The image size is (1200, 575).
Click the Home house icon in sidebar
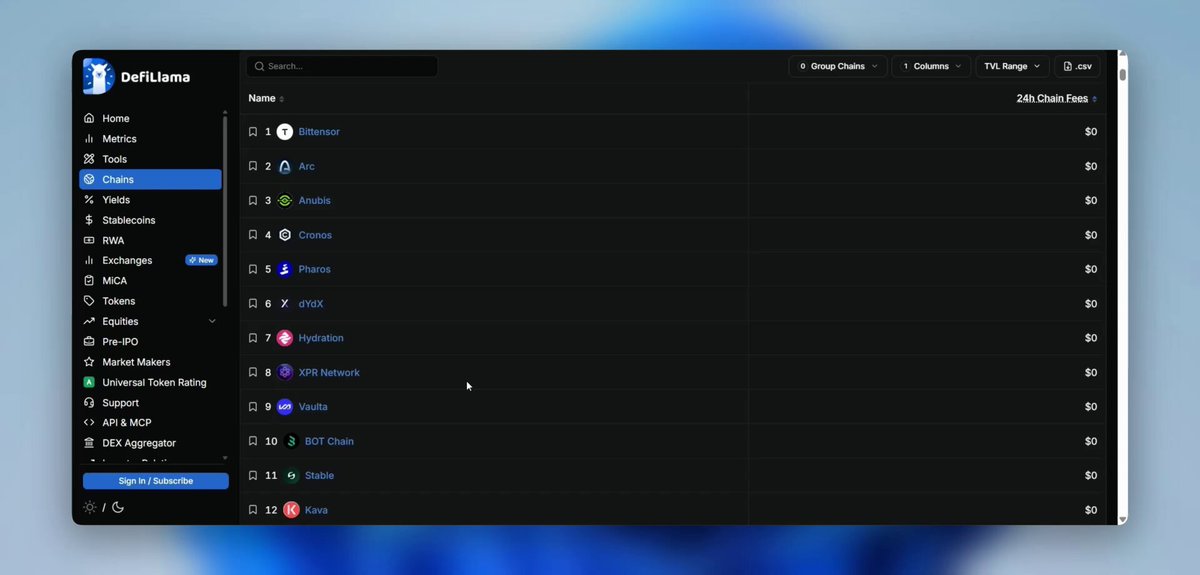(89, 118)
